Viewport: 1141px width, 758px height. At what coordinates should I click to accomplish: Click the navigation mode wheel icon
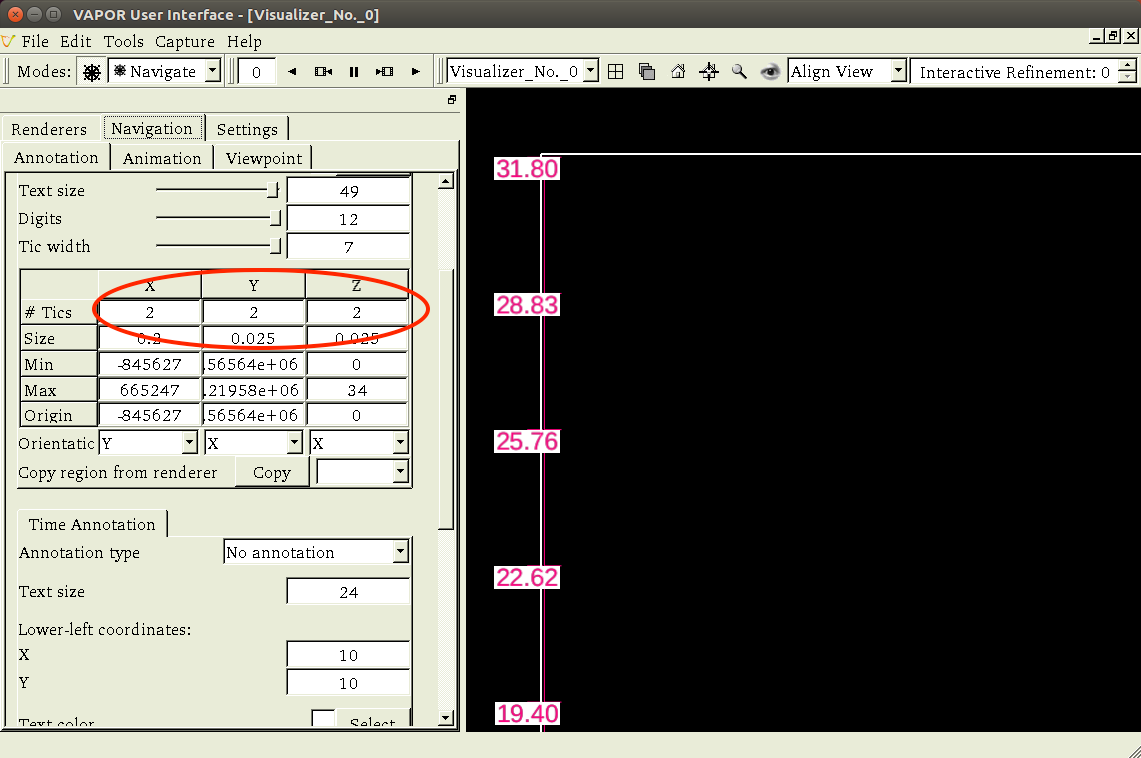tap(92, 72)
